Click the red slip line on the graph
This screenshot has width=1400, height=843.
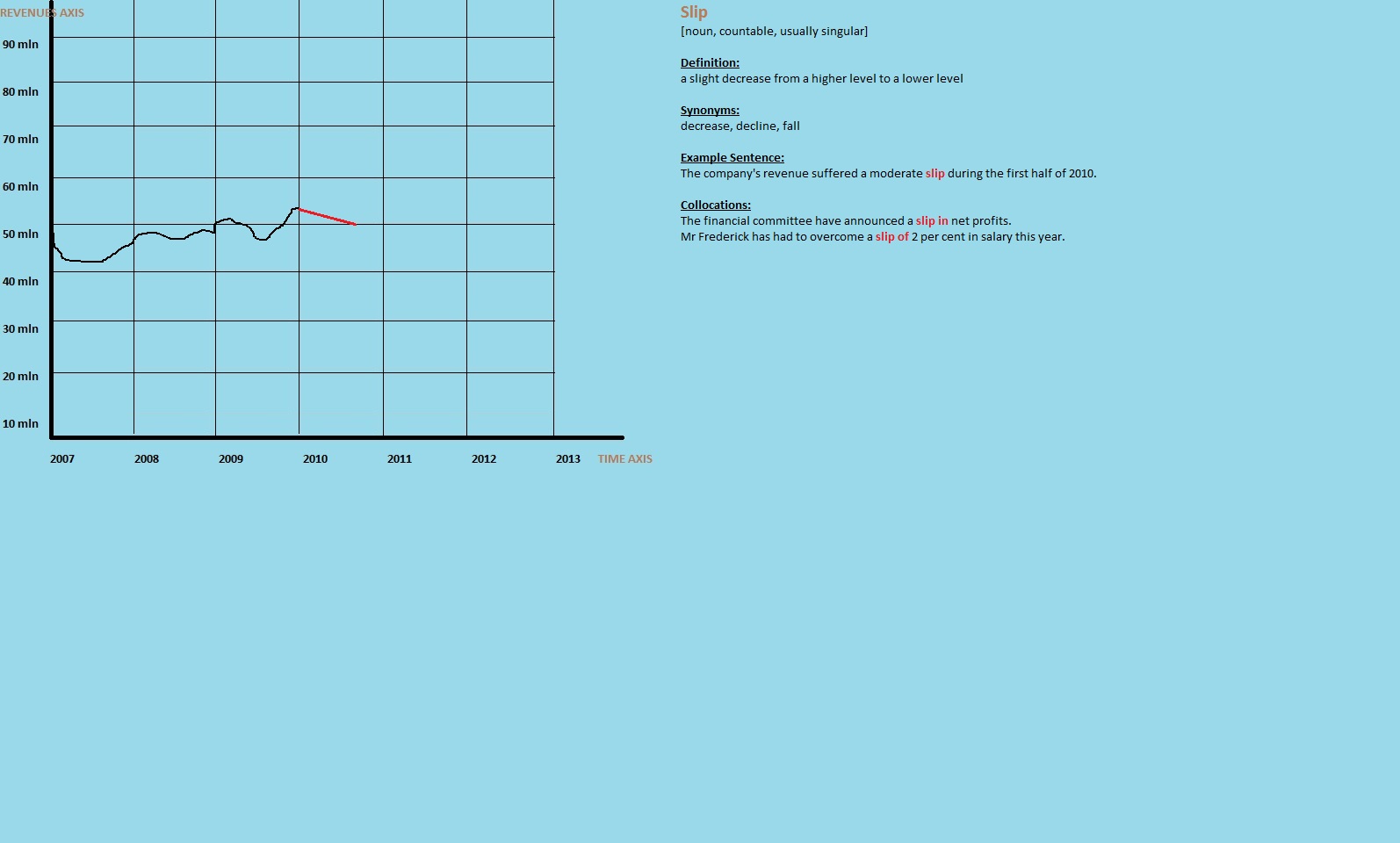tap(328, 217)
